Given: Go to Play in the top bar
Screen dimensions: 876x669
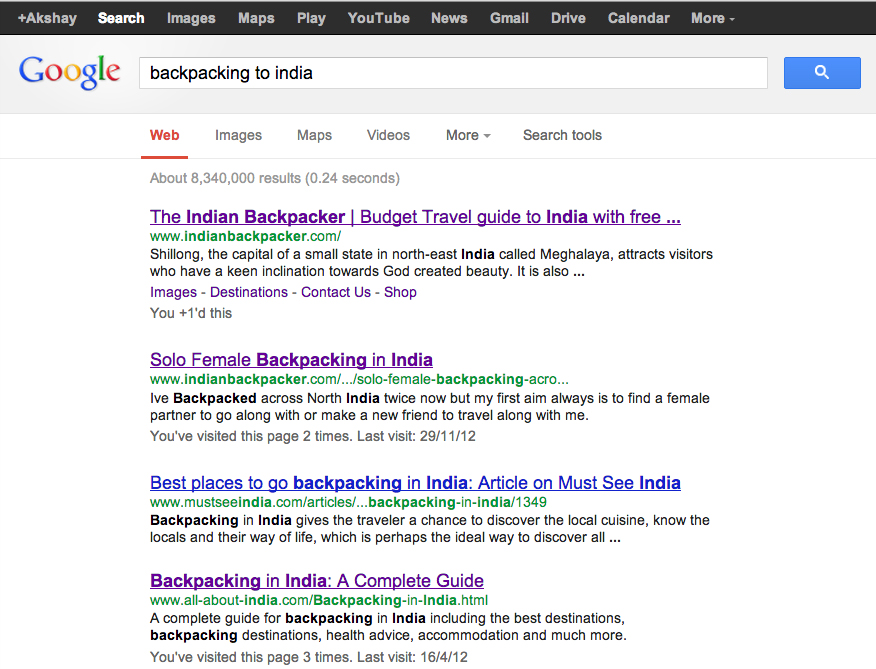Looking at the screenshot, I should click(x=311, y=18).
